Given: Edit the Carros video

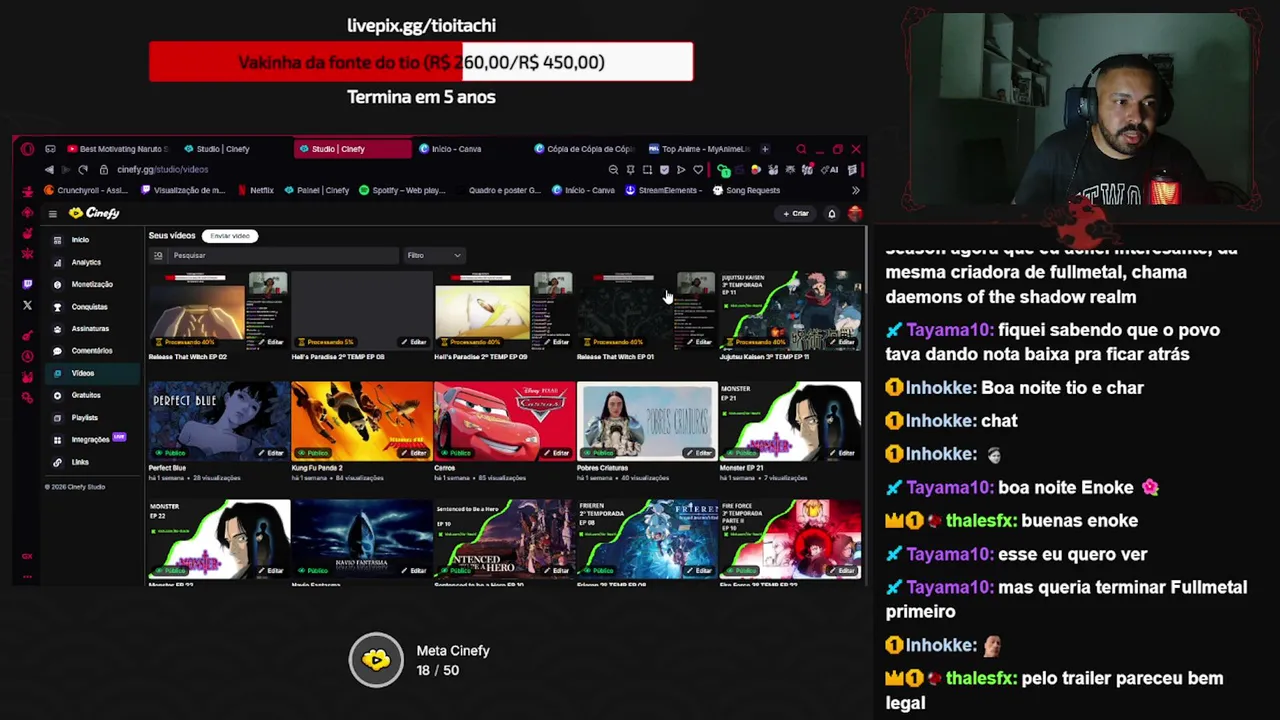Looking at the screenshot, I should click(x=557, y=453).
